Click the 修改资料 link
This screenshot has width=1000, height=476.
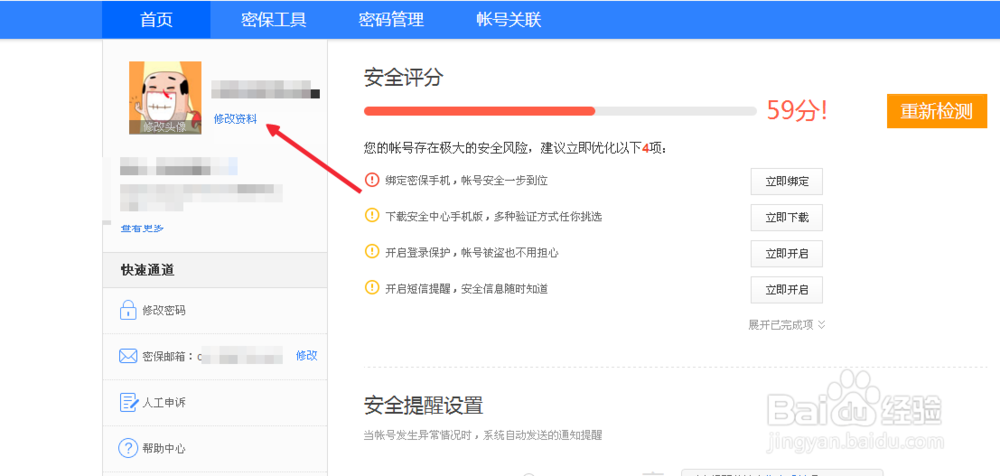(235, 119)
